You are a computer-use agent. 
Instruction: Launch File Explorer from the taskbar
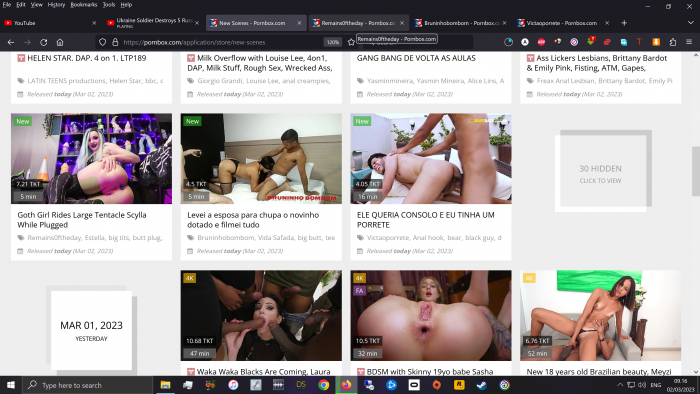point(165,385)
